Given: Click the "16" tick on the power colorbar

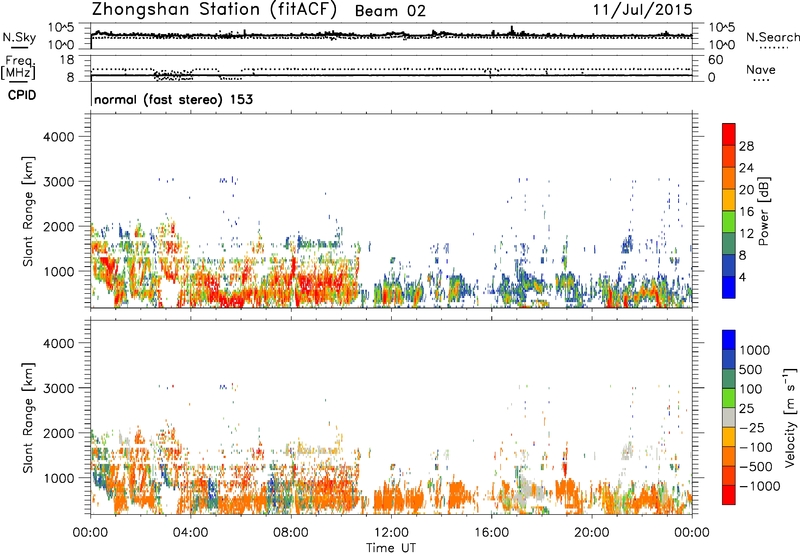Looking at the screenshot, I should pos(746,212).
